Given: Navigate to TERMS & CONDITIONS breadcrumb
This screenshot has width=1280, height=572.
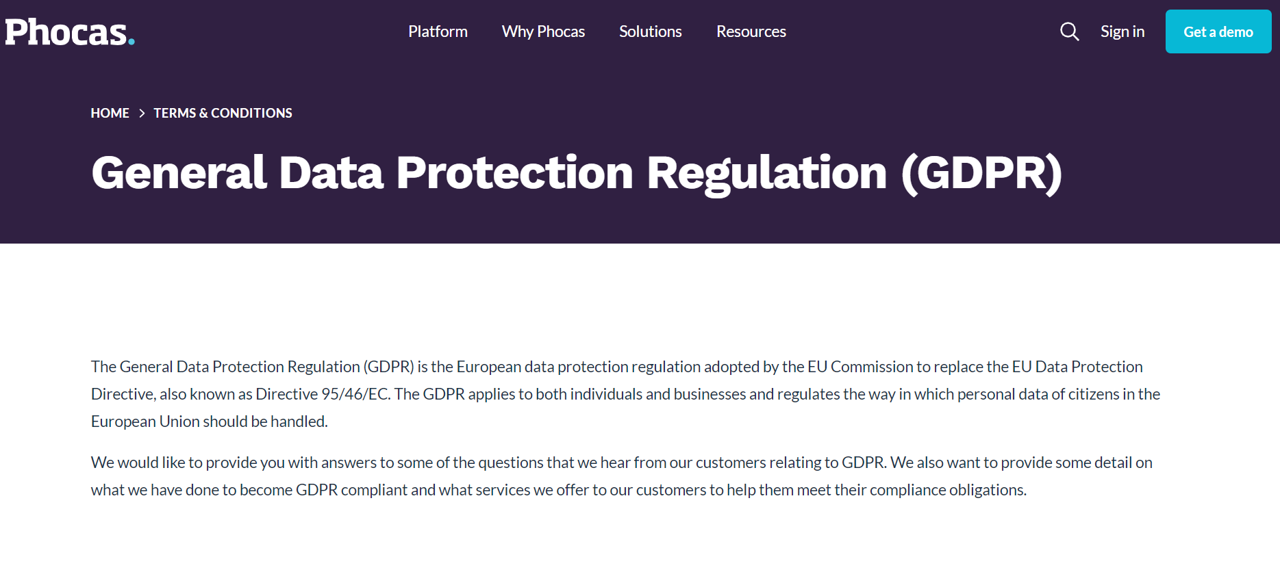Looking at the screenshot, I should coord(223,113).
